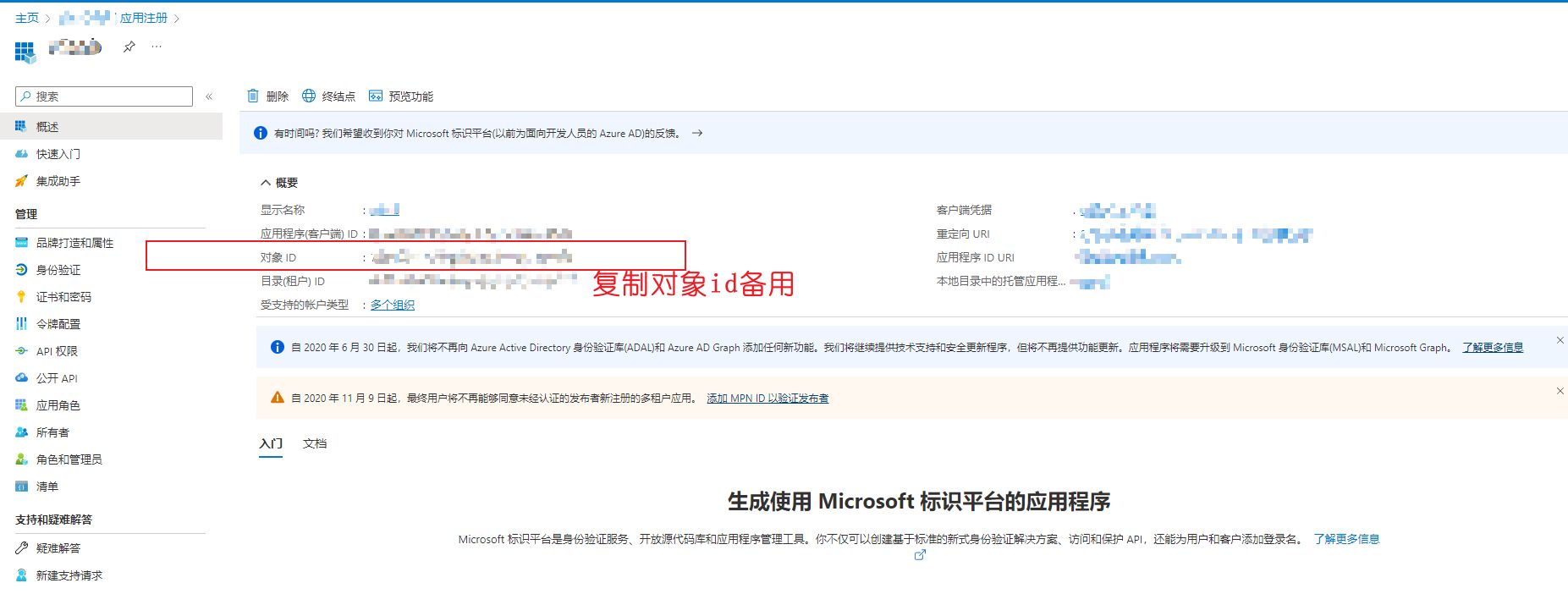The height and width of the screenshot is (605, 1568).
Task: Pin this app registration page
Action: (x=129, y=47)
